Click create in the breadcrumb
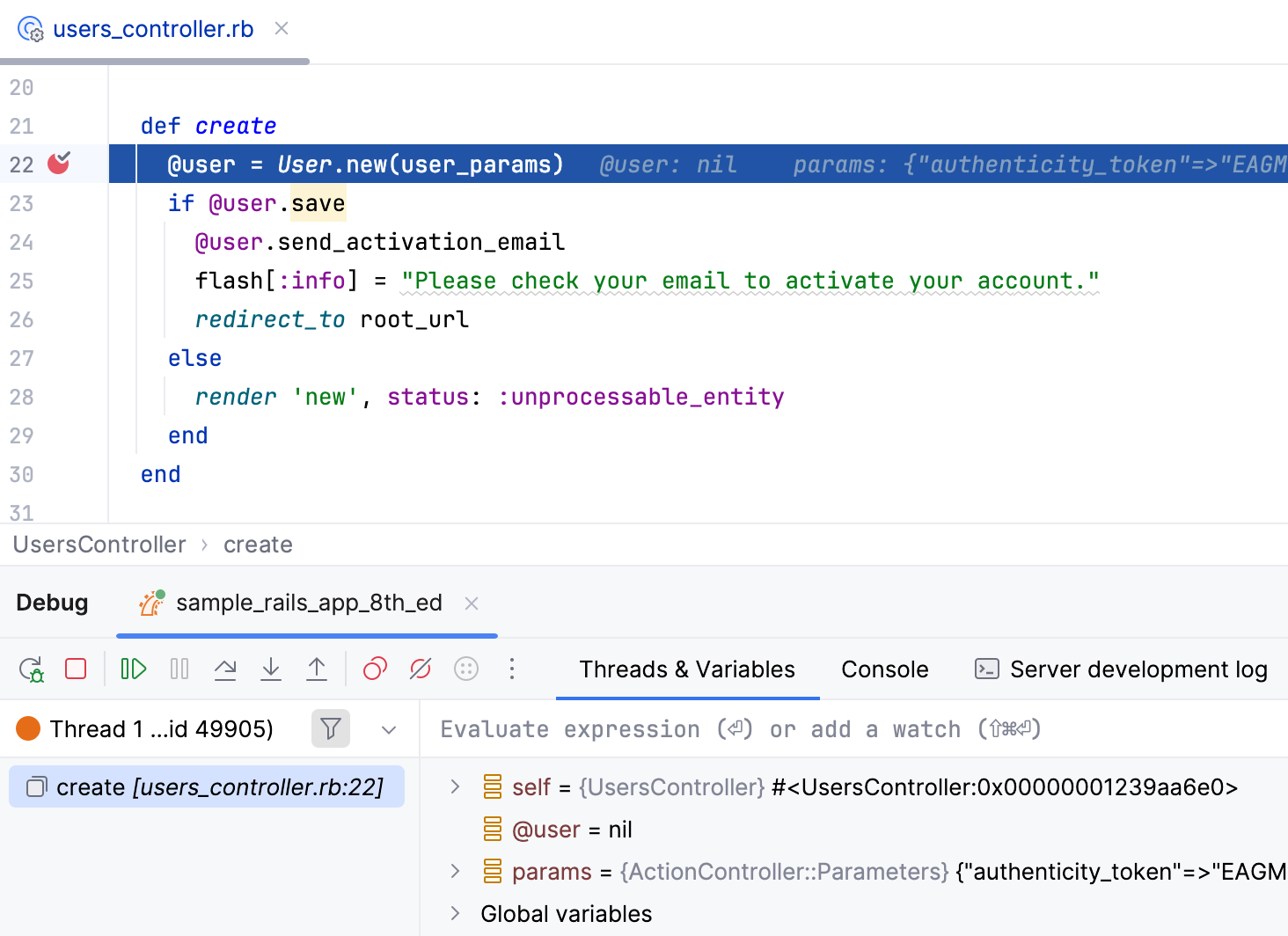 point(258,545)
